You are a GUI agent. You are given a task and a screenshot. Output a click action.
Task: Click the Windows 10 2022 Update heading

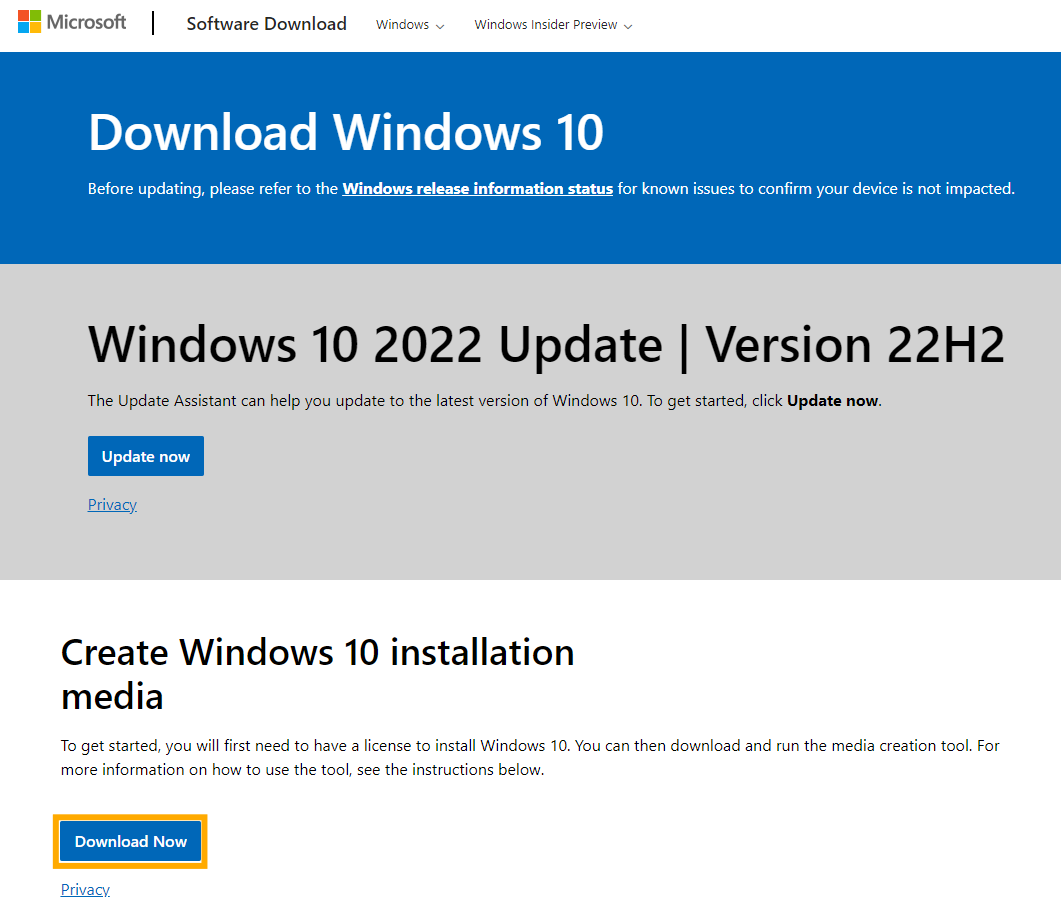546,345
